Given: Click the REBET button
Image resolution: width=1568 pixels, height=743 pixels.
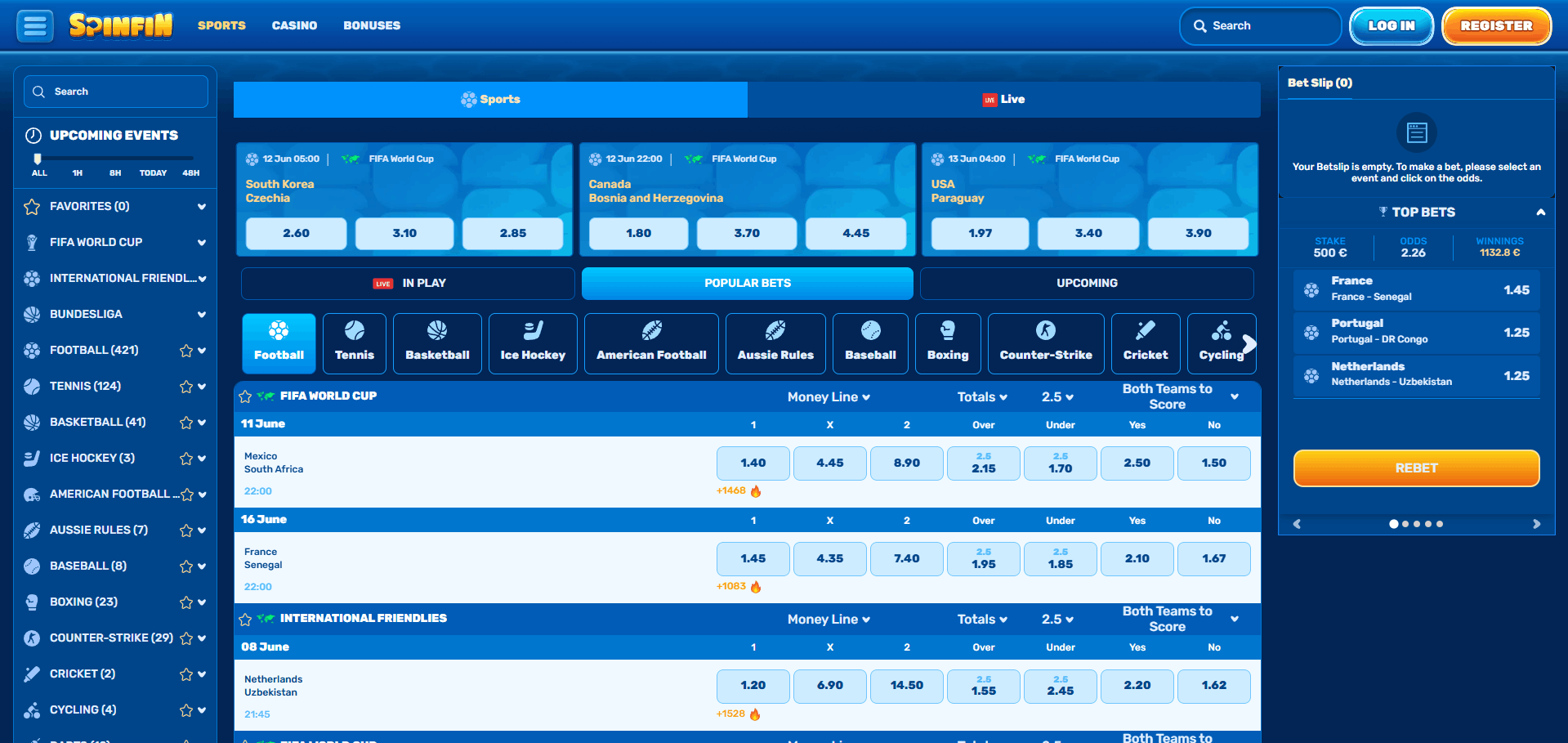Looking at the screenshot, I should coord(1416,468).
